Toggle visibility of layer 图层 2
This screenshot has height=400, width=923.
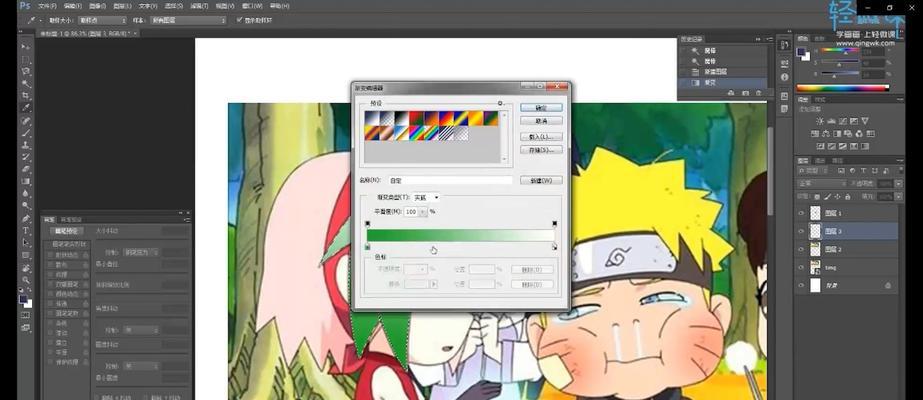click(x=801, y=250)
